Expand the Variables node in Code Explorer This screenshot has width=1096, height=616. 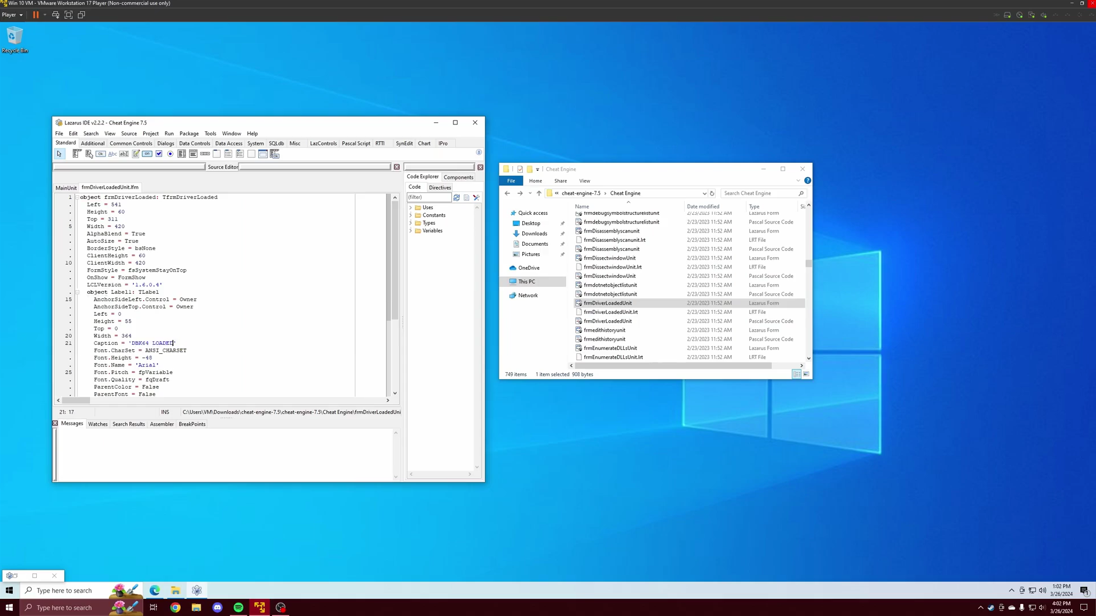click(x=411, y=231)
